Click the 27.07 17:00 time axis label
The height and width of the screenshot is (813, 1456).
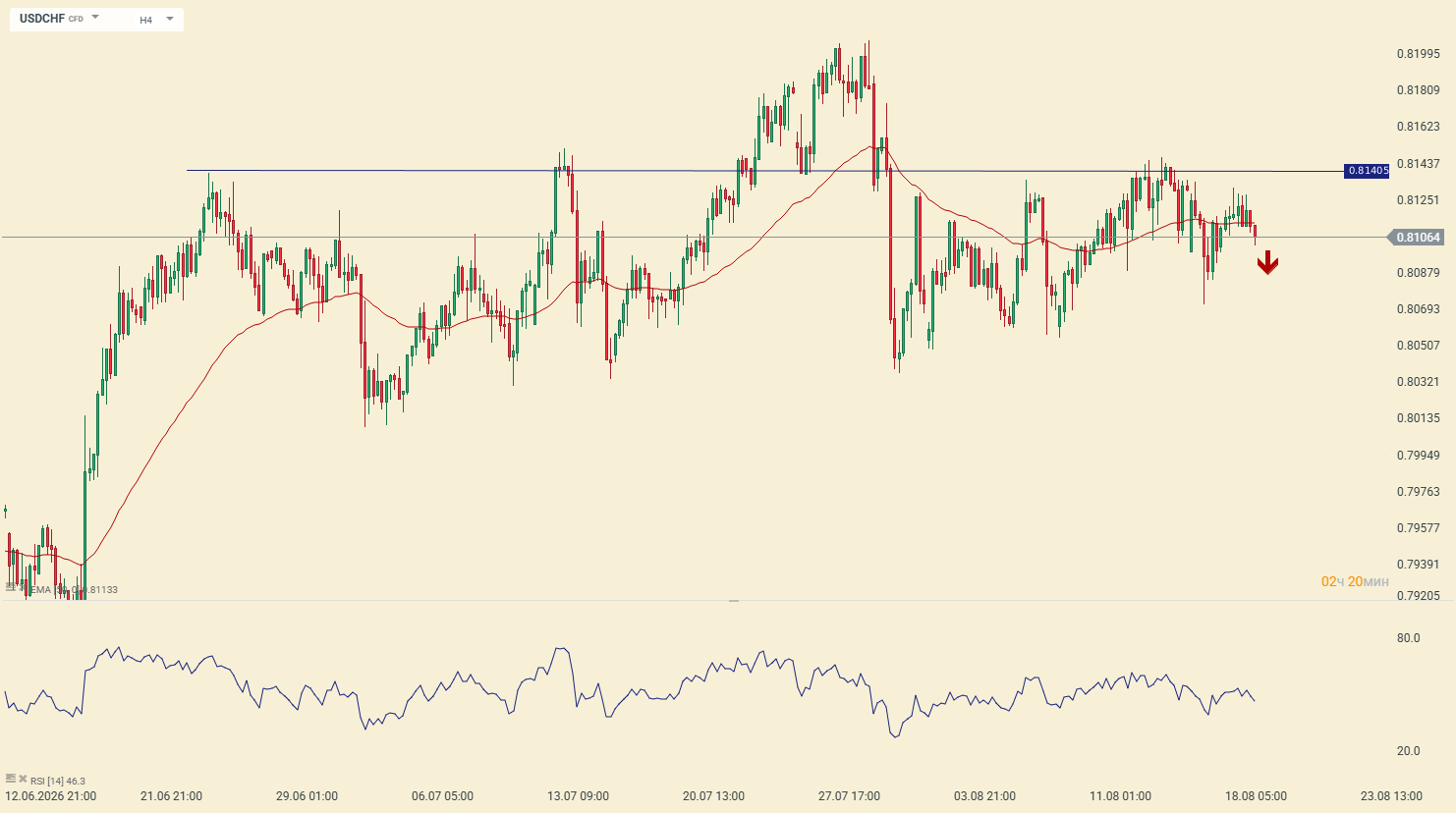pyautogui.click(x=849, y=796)
